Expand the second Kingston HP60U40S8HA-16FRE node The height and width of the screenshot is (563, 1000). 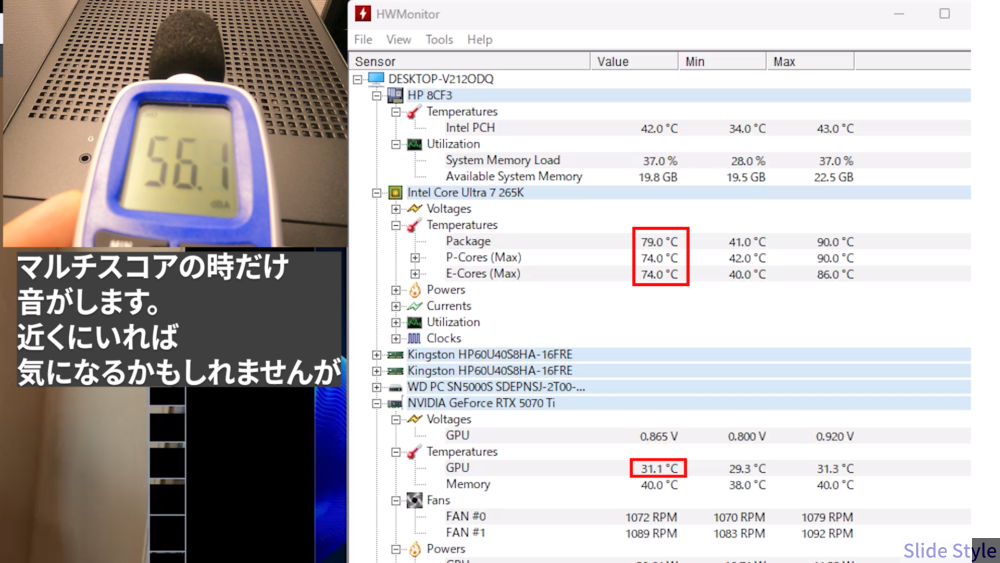(x=377, y=371)
